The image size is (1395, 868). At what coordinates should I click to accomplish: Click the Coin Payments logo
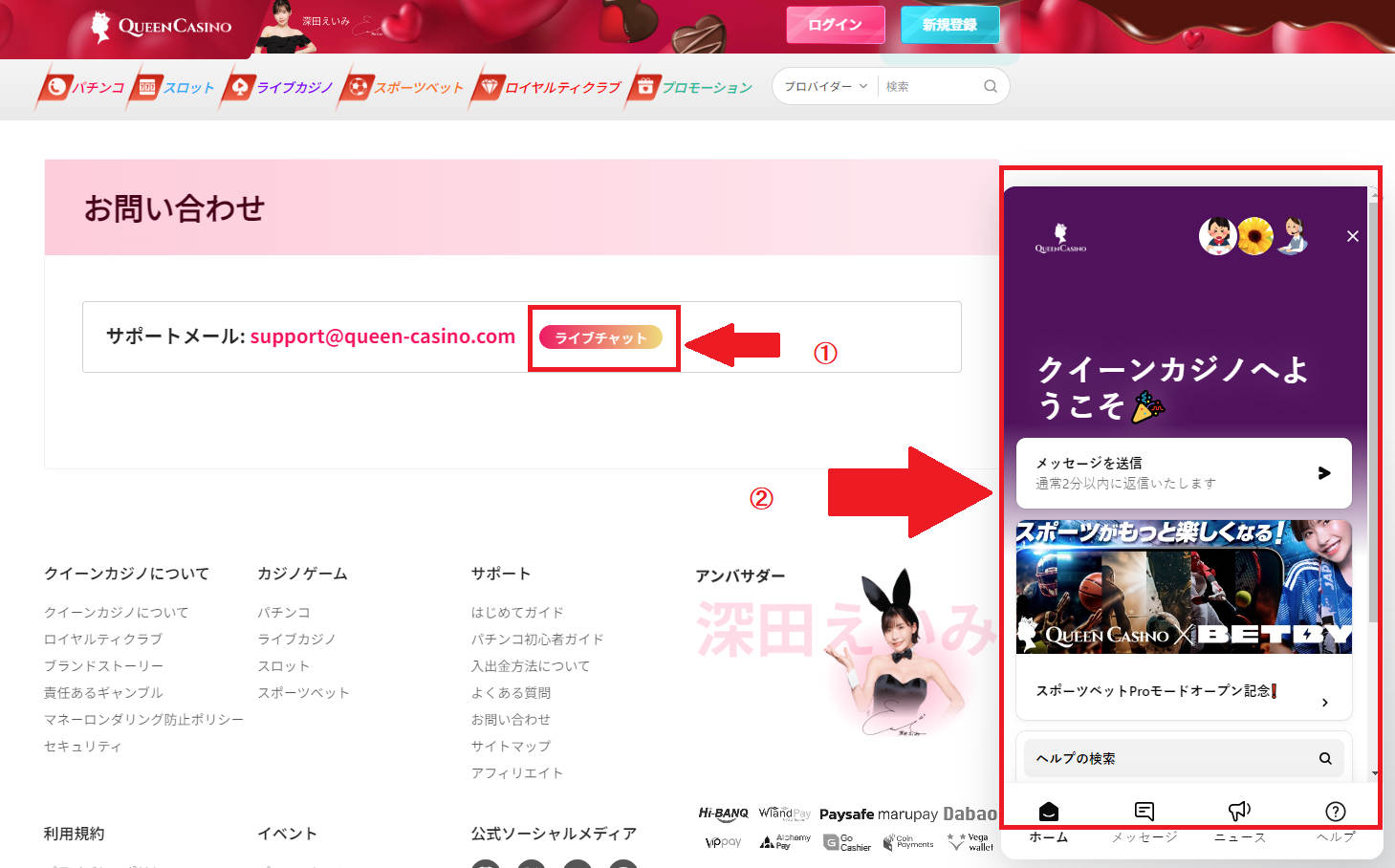[x=908, y=841]
